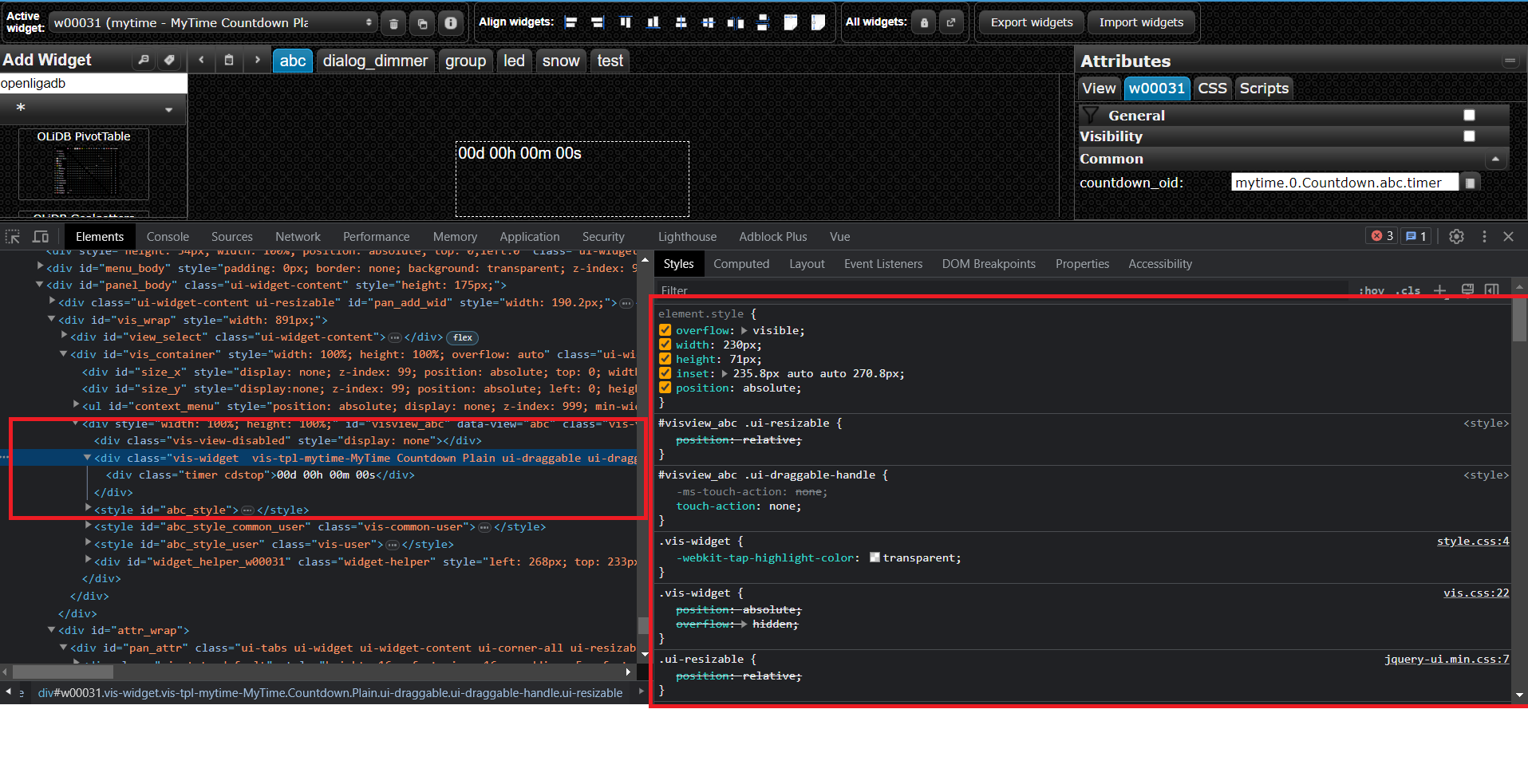This screenshot has height=784, width=1528.
Task: Click the inspect element picker icon
Action: click(x=13, y=237)
